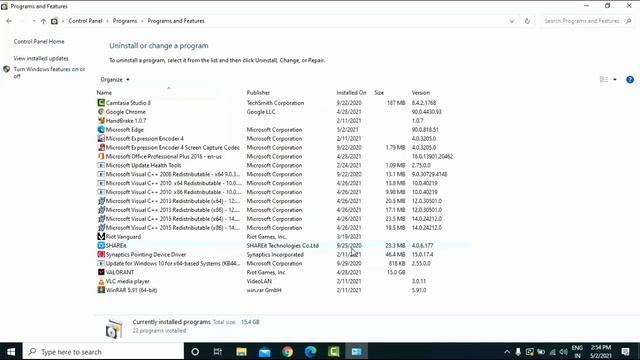Click the VALORANT program icon
The height and width of the screenshot is (360, 640).
click(x=101, y=272)
